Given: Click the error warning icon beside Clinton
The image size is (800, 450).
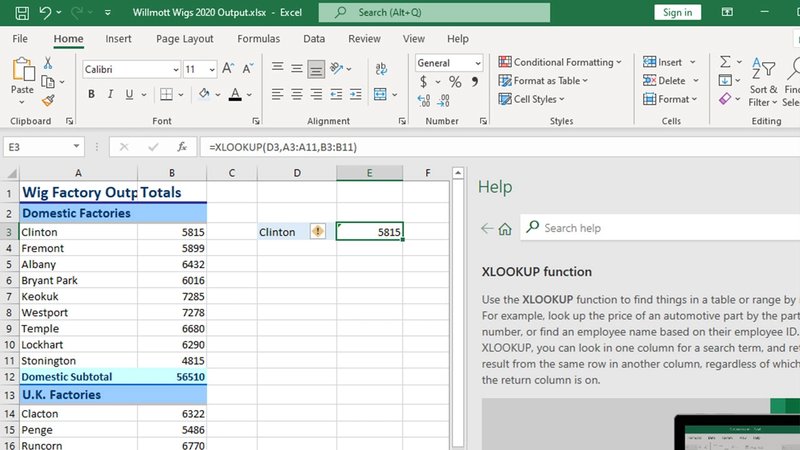Looking at the screenshot, I should [x=317, y=232].
